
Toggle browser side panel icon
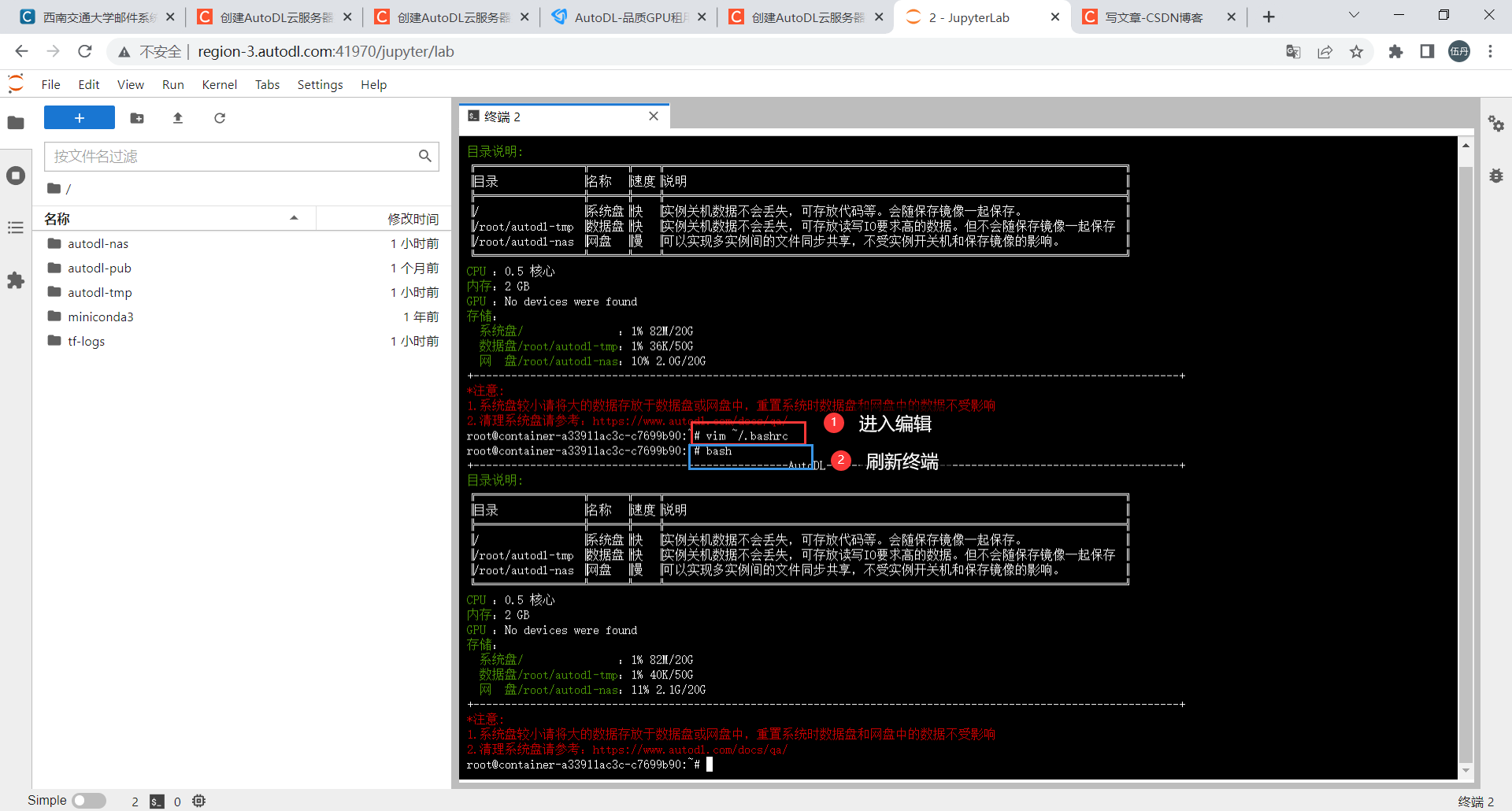pyautogui.click(x=1427, y=52)
